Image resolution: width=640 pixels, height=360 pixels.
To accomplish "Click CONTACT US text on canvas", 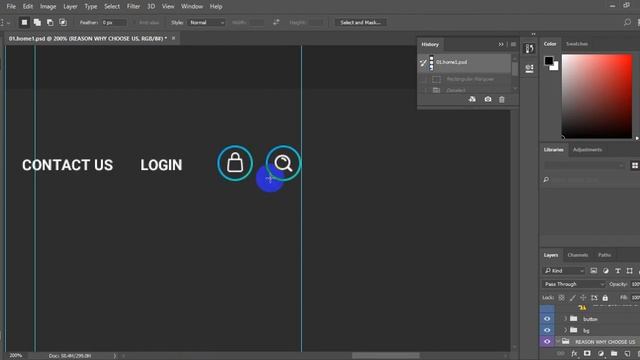I will 67,165.
